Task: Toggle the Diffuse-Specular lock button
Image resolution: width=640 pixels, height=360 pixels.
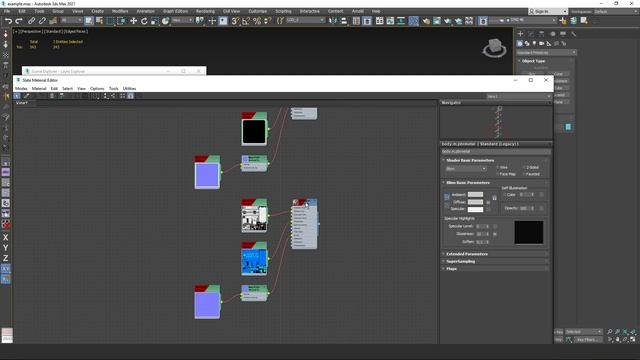Action: pyautogui.click(x=447, y=205)
